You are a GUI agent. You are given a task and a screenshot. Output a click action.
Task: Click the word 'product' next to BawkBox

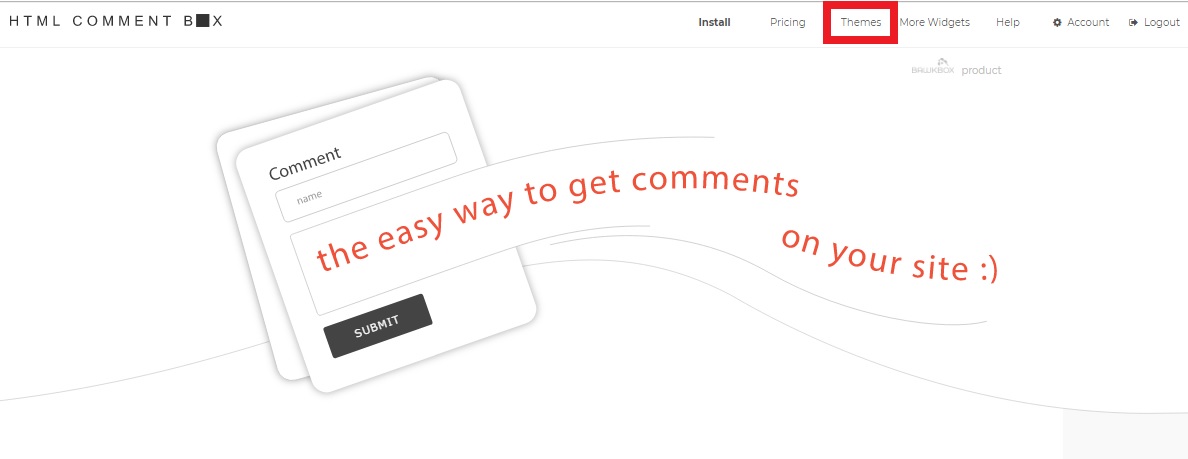coord(981,70)
